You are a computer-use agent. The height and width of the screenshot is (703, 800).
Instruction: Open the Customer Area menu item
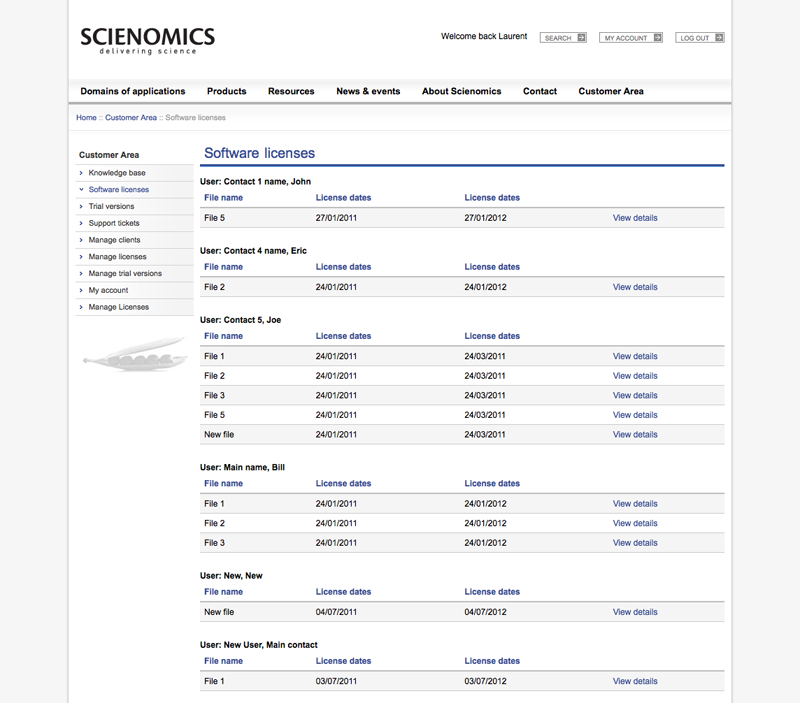click(x=611, y=91)
